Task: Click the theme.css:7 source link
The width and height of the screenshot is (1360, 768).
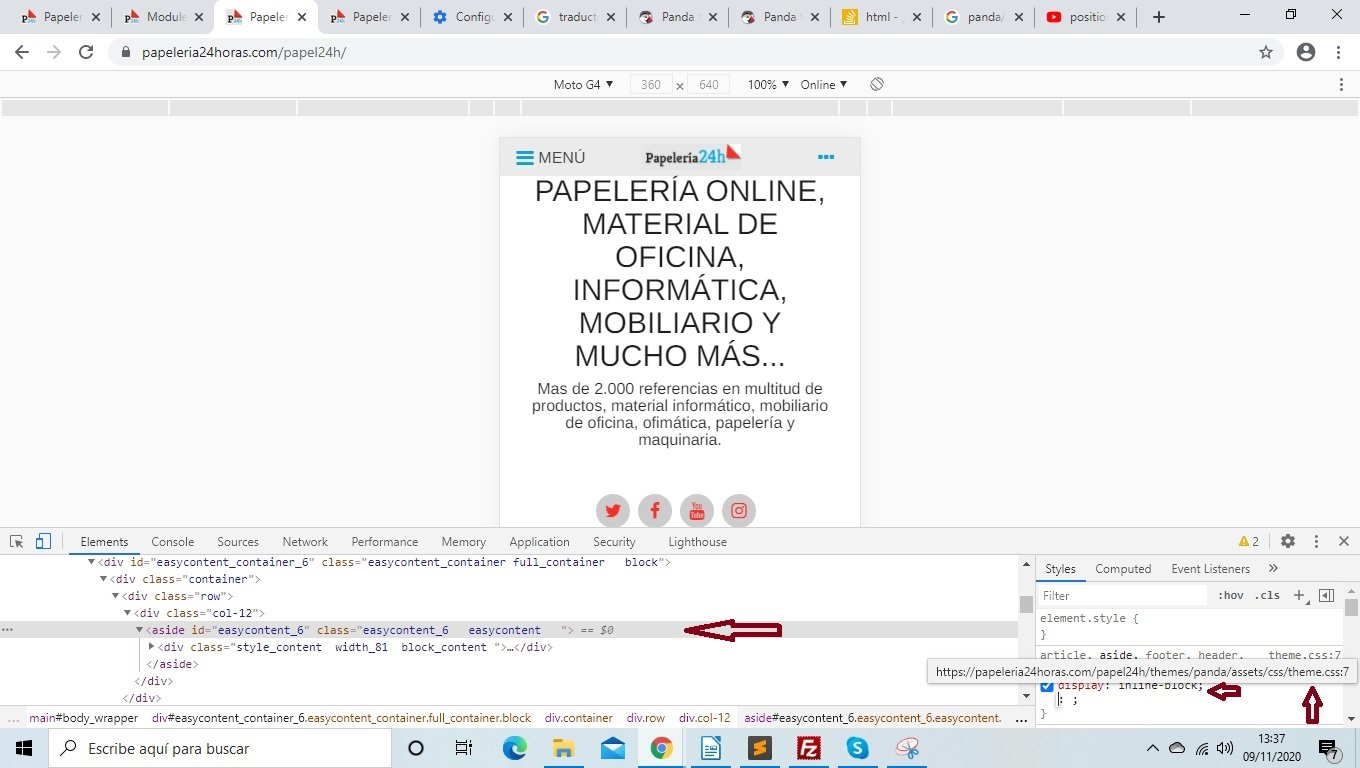Action: (x=1304, y=656)
